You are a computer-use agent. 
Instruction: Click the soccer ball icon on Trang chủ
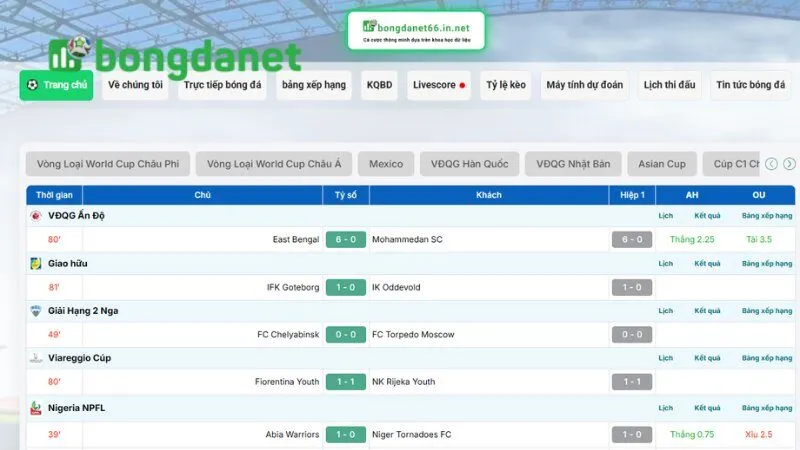[33, 85]
